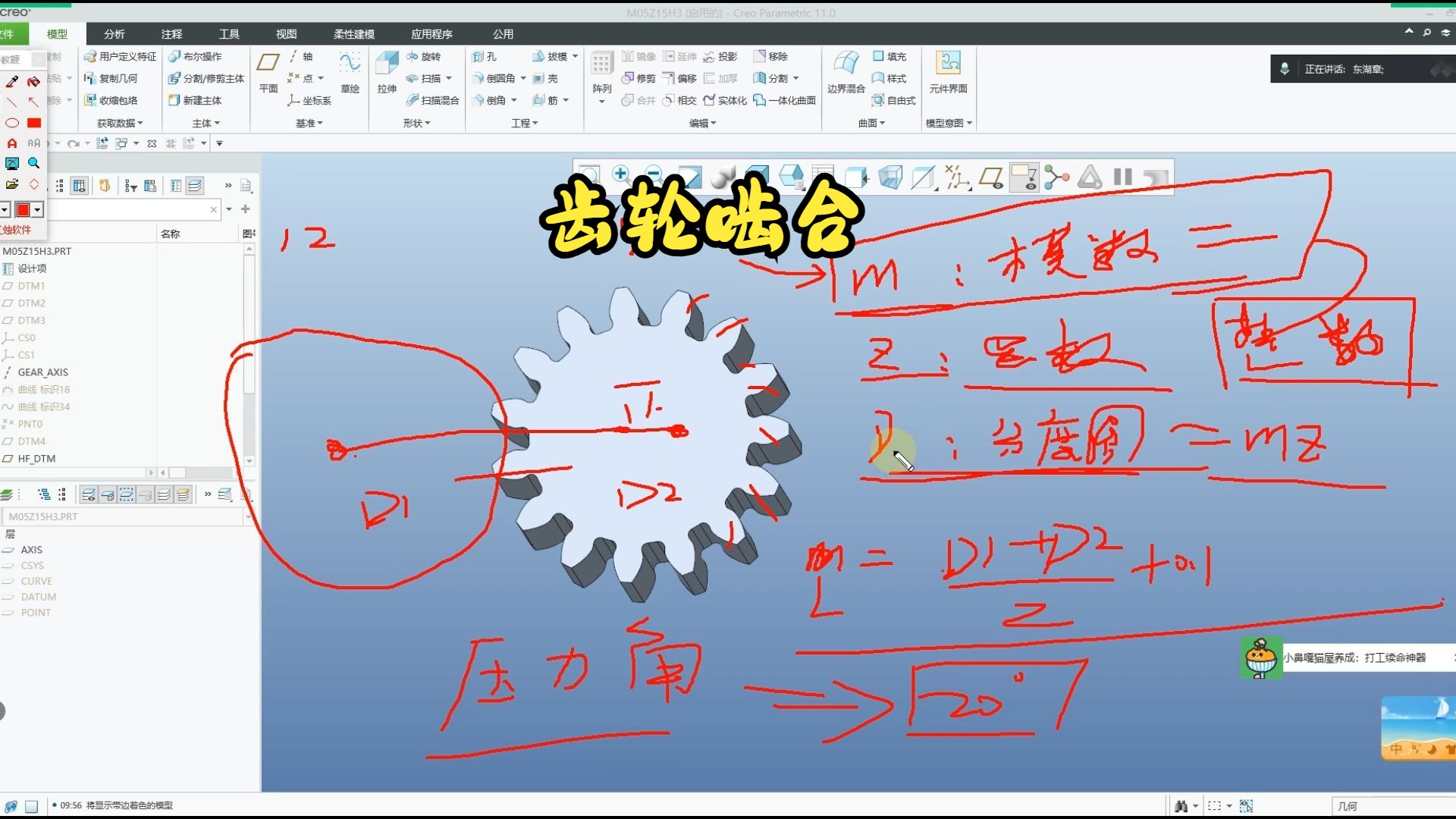Open the 视图 ribbon tab

tap(287, 34)
